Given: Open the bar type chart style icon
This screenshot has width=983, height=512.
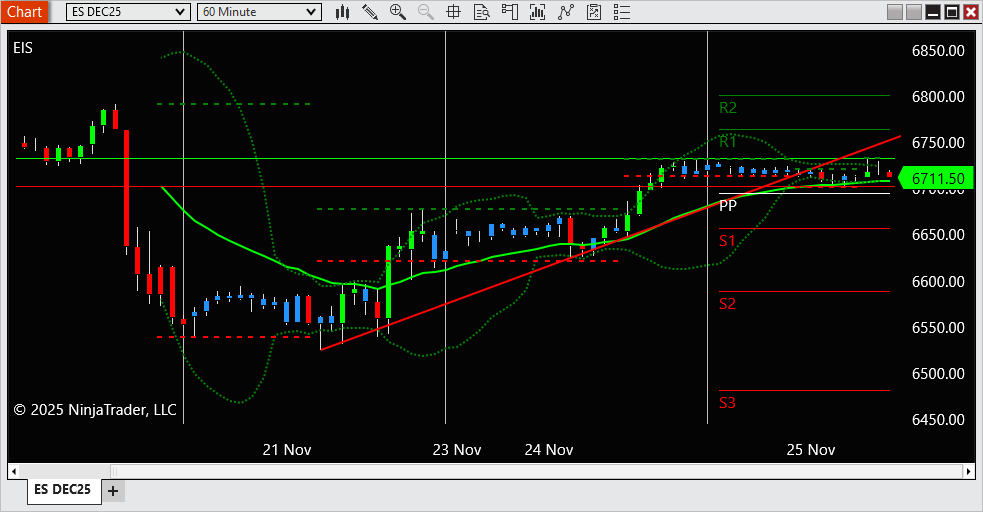Looking at the screenshot, I should click(342, 12).
